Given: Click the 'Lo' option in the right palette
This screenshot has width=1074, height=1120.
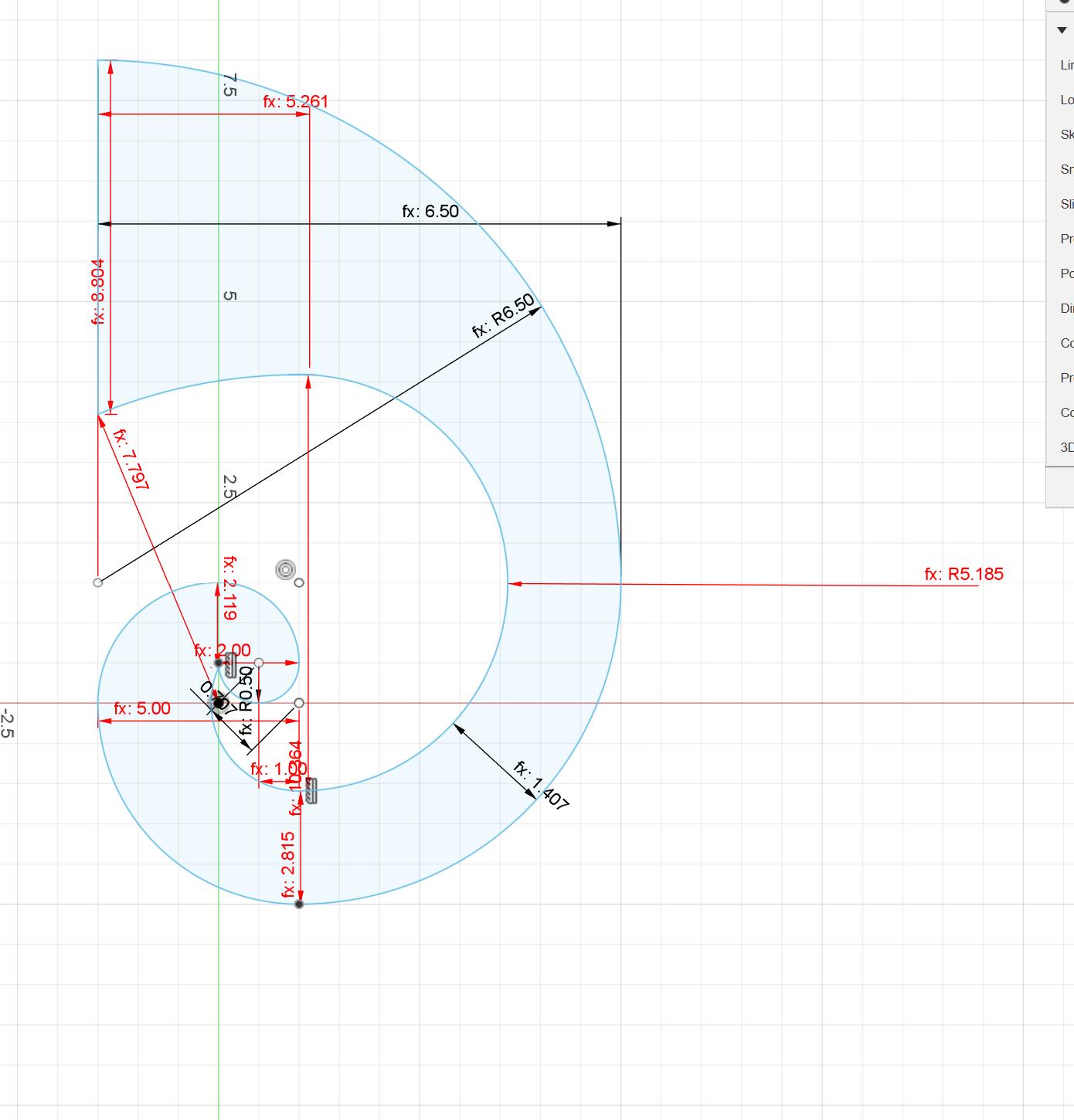Looking at the screenshot, I should [x=1067, y=100].
